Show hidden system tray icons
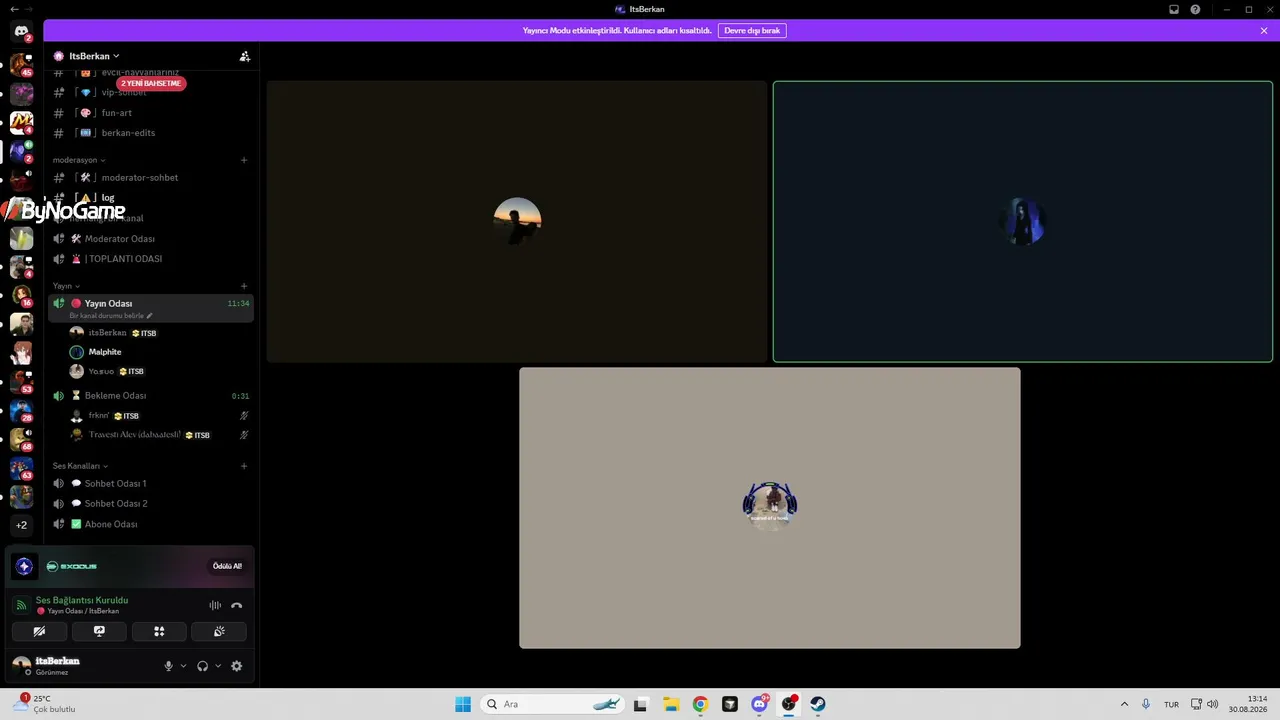The width and height of the screenshot is (1280, 720). click(1124, 704)
